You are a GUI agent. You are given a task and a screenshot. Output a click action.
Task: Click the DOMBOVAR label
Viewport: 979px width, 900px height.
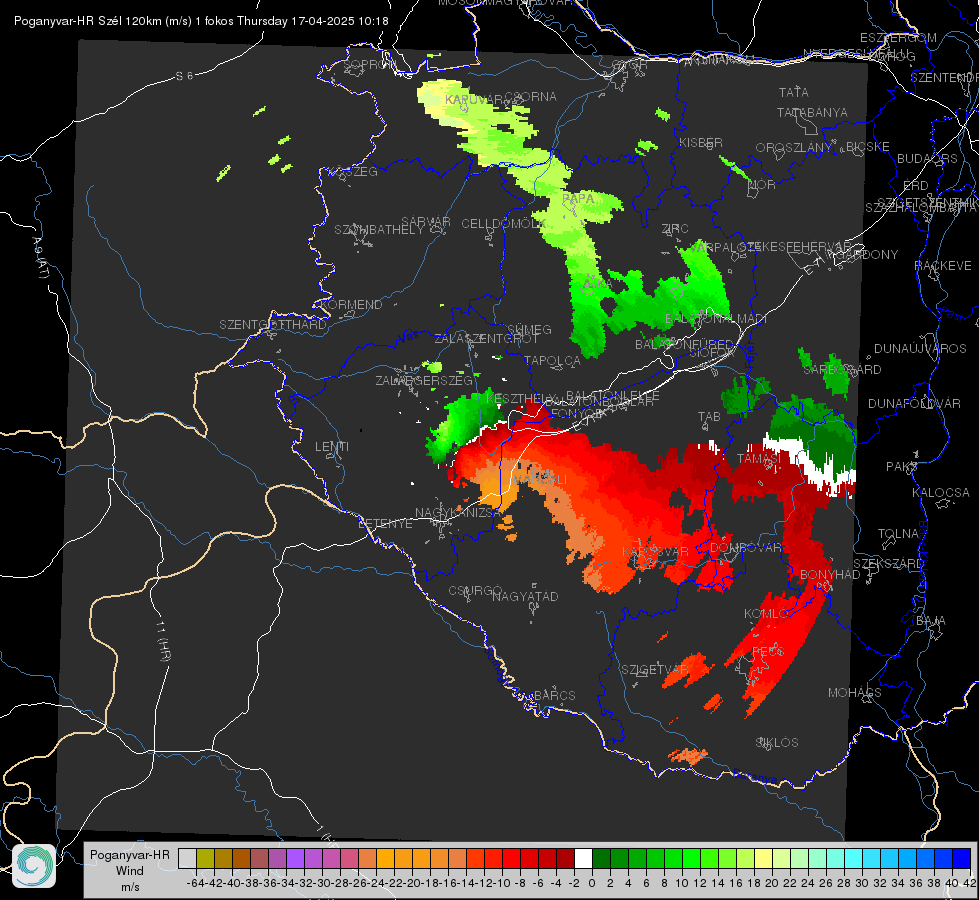pos(745,548)
